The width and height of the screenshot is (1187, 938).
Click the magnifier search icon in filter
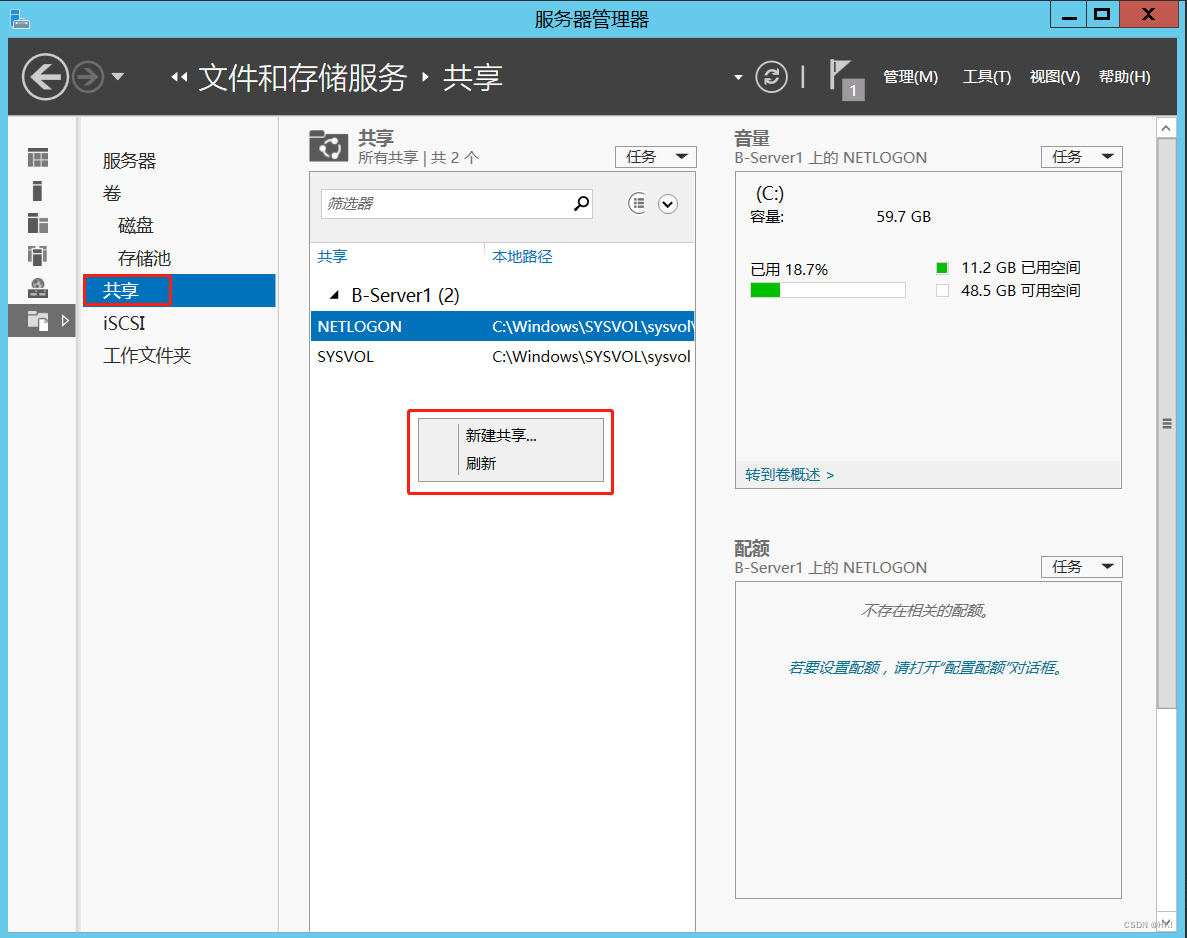click(581, 203)
